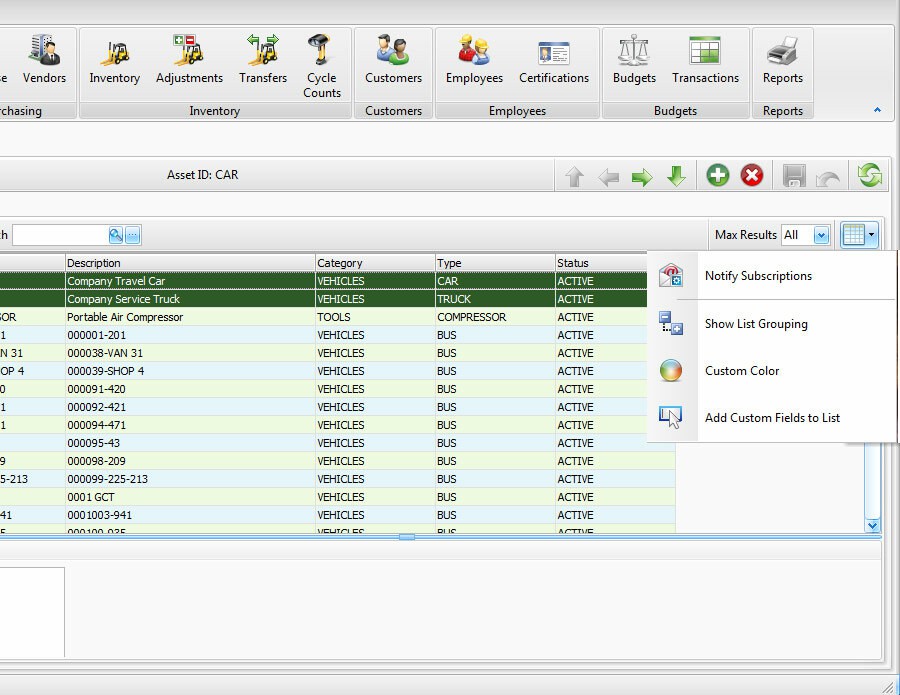Click the green plus to add an asset
Viewport: 900px width, 695px height.
pos(718,174)
